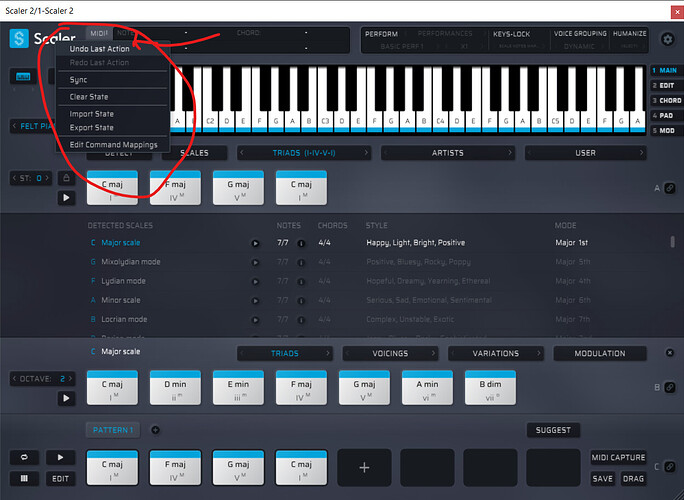Play Pattern 1 in section C
Viewport: 684px width, 500px height.
click(60, 457)
